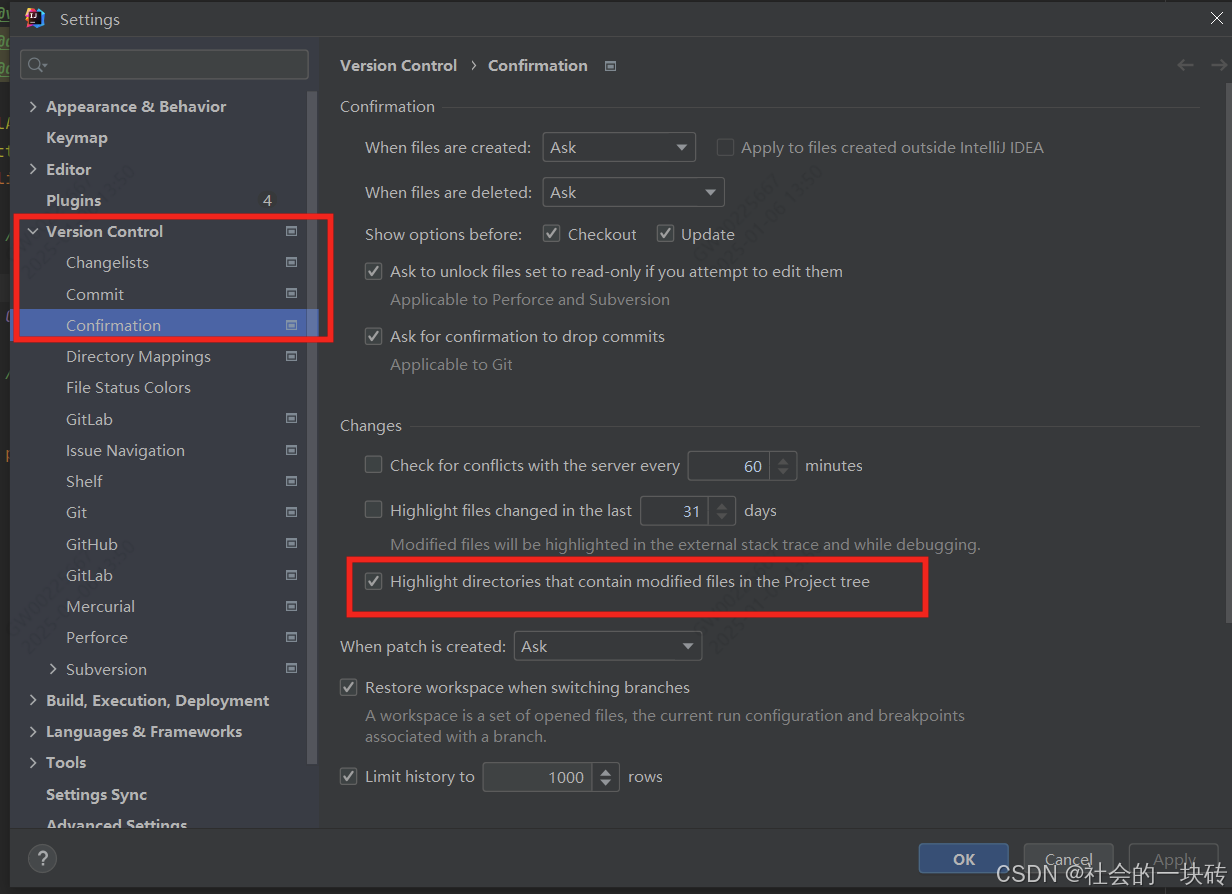The width and height of the screenshot is (1232, 894).
Task: Open Keymap settings page
Action: coord(76,138)
